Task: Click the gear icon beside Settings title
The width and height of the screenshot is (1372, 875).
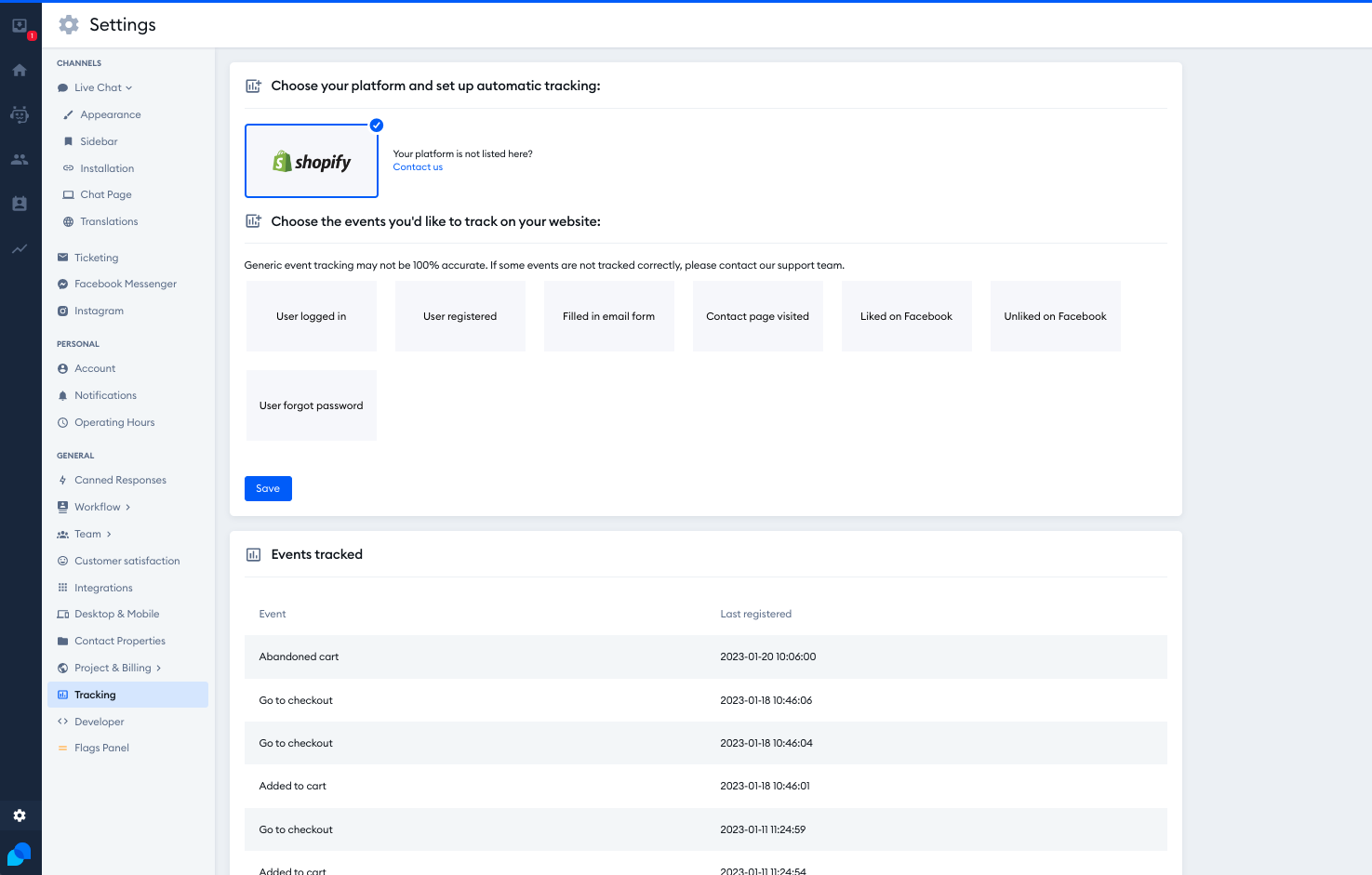Action: pos(69,25)
